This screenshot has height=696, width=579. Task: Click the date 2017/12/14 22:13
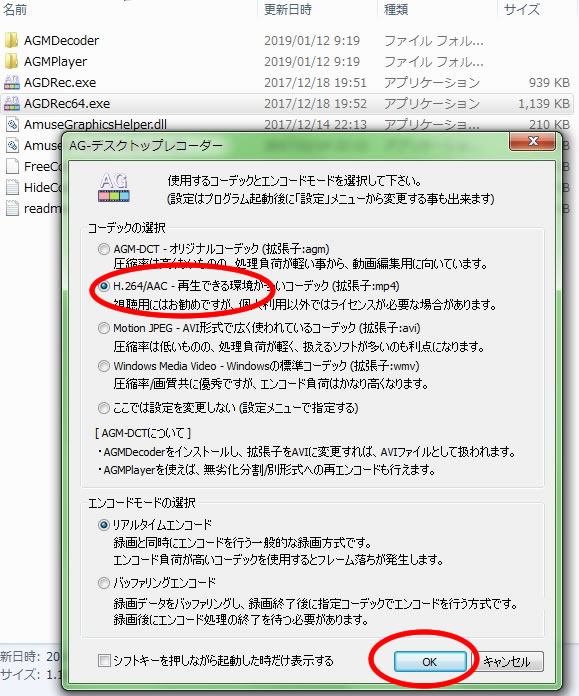pos(315,125)
